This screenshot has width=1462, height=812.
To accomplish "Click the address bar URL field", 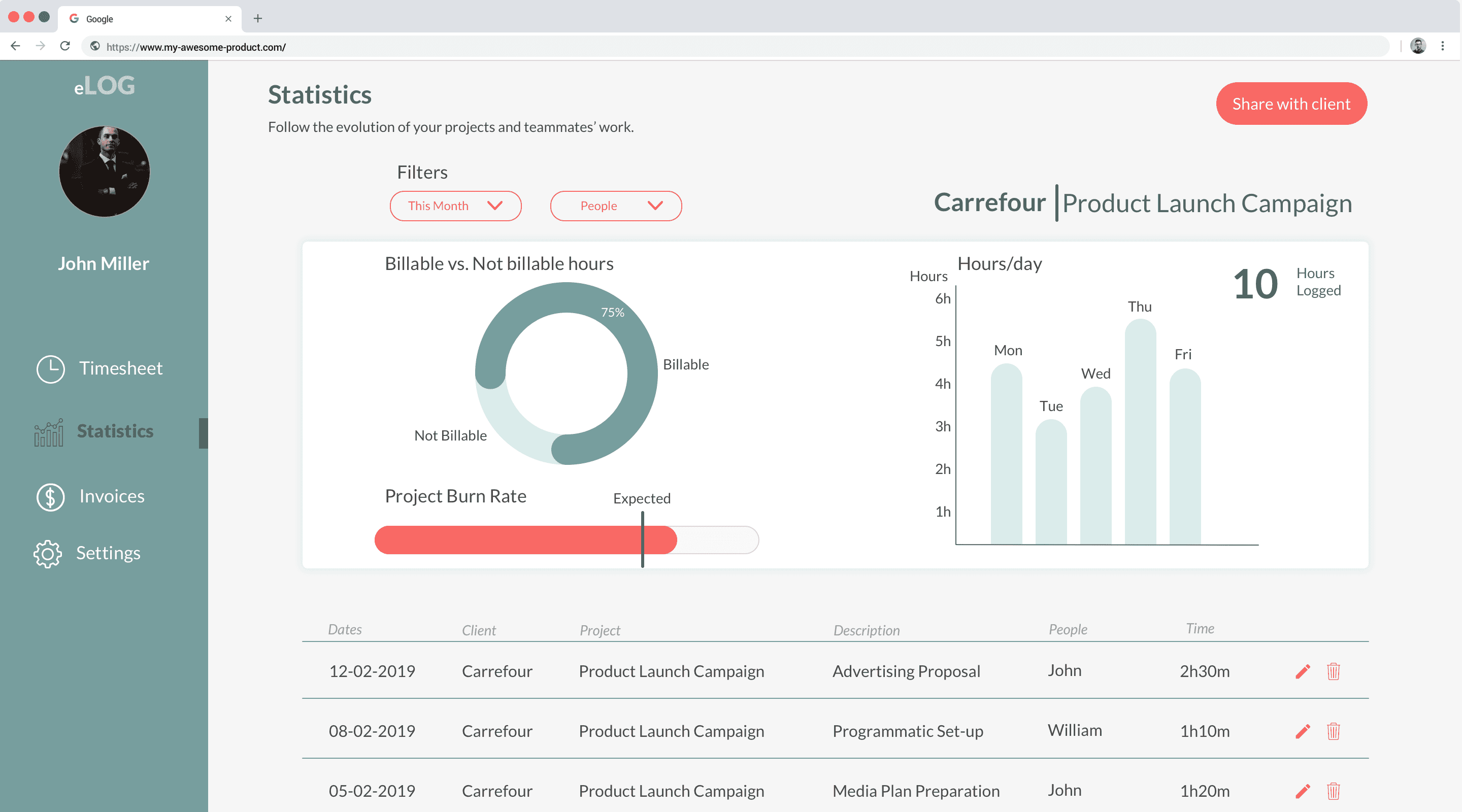I will 735,47.
